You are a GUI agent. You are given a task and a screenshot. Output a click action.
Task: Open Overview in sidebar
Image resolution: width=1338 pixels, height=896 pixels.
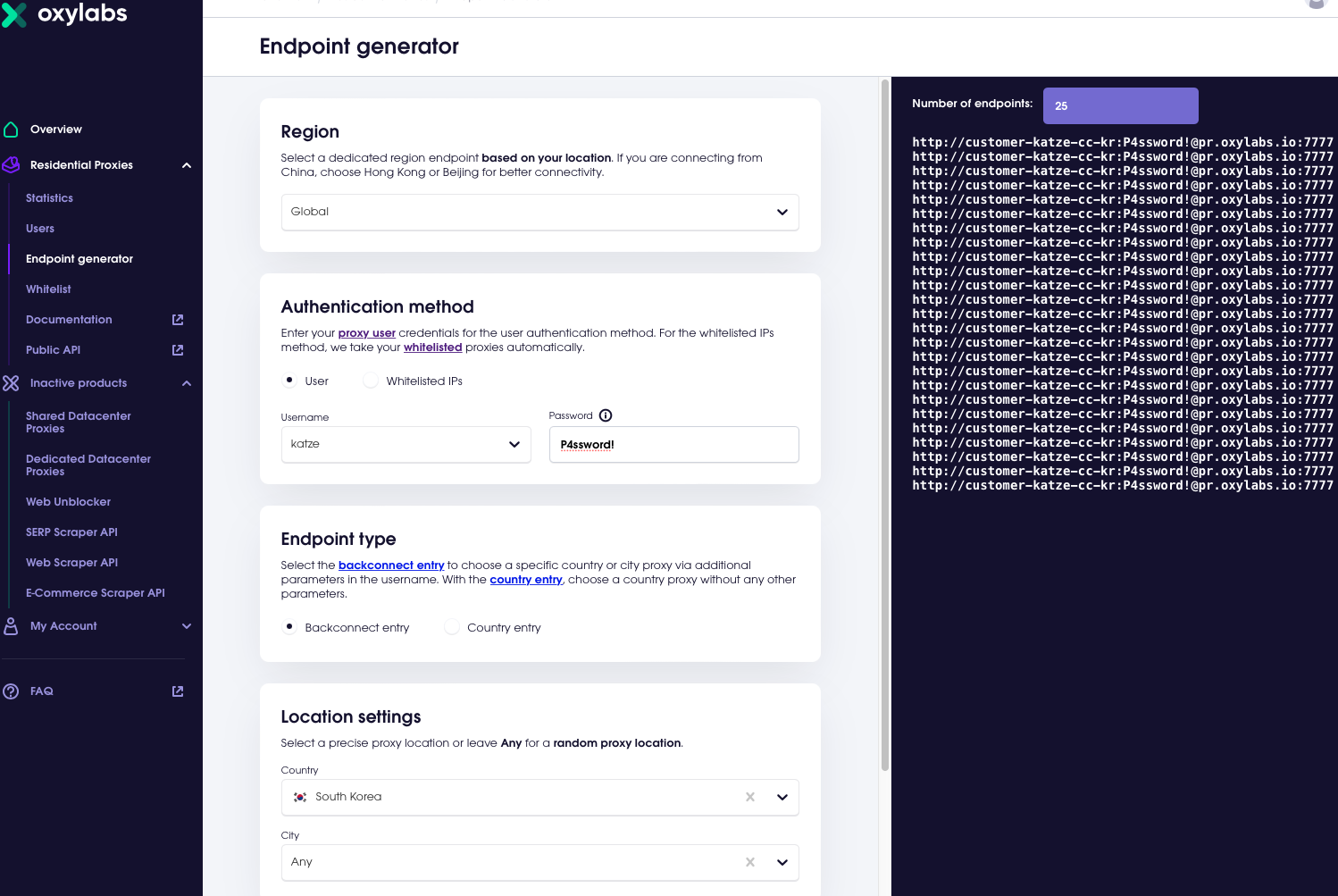click(x=56, y=130)
